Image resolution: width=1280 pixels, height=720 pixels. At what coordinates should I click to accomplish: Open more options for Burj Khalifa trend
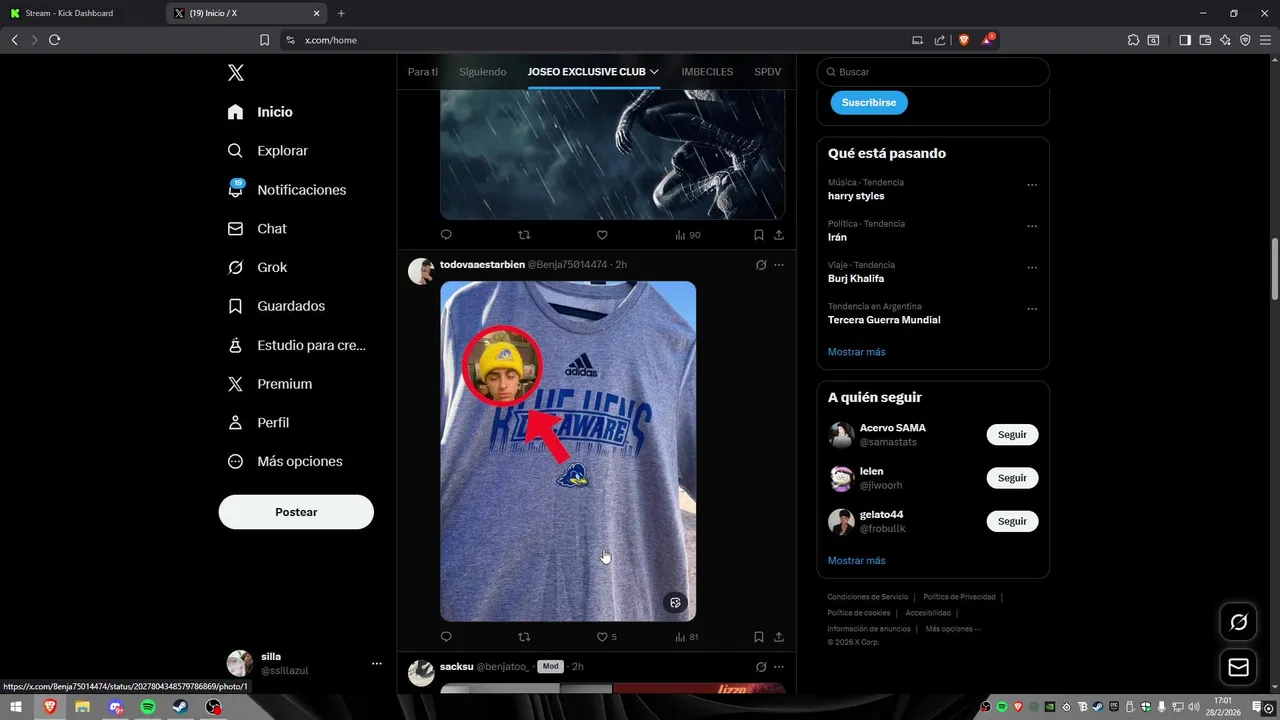[1032, 268]
